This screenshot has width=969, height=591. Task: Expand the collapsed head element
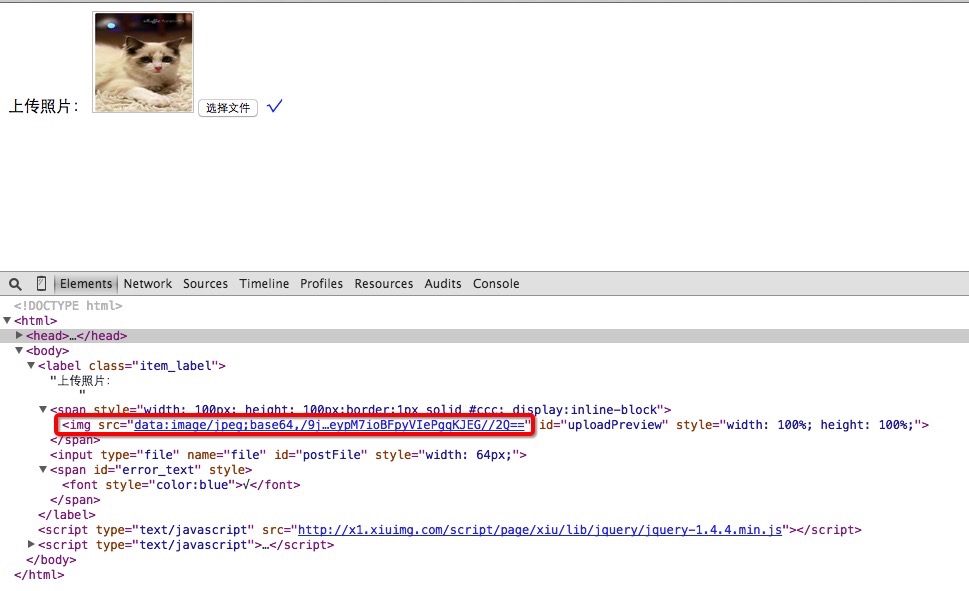(x=20, y=336)
